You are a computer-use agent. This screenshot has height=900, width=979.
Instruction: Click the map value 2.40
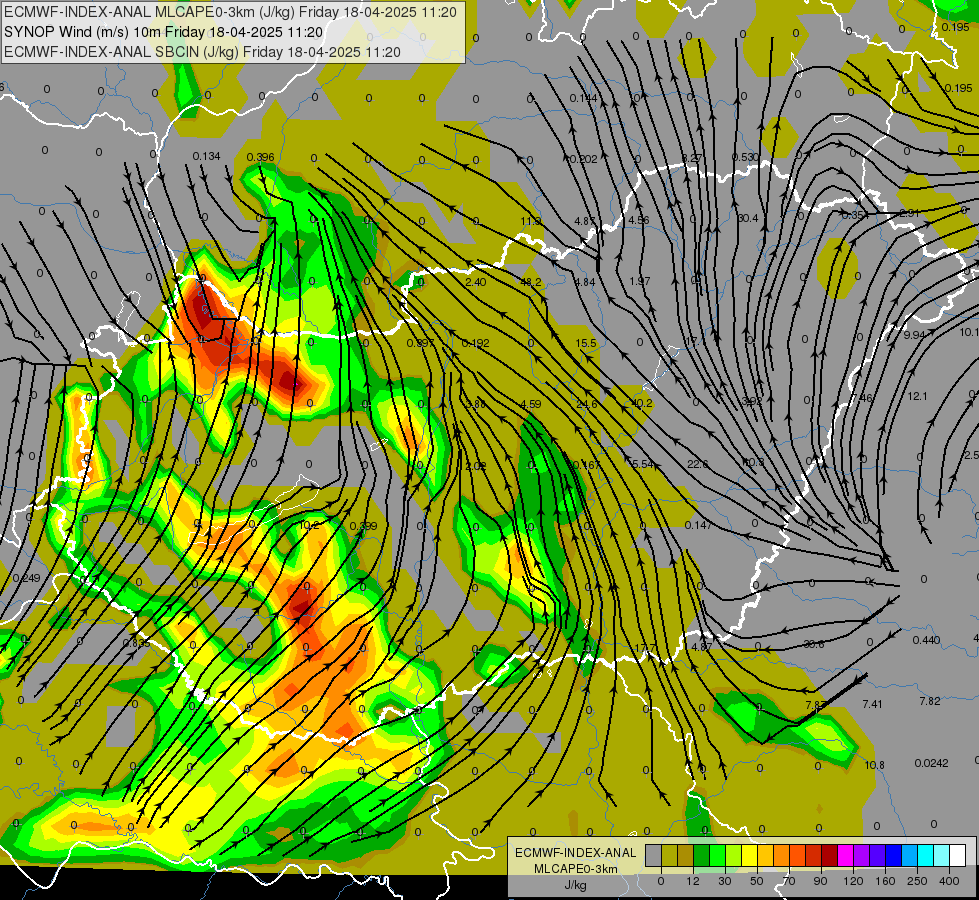click(x=476, y=282)
